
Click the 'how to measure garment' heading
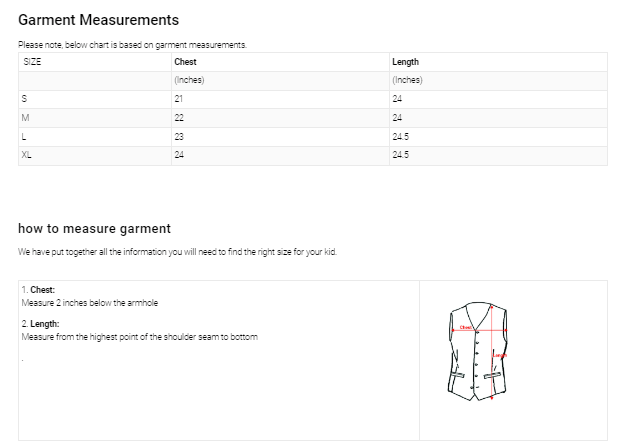pos(94,228)
